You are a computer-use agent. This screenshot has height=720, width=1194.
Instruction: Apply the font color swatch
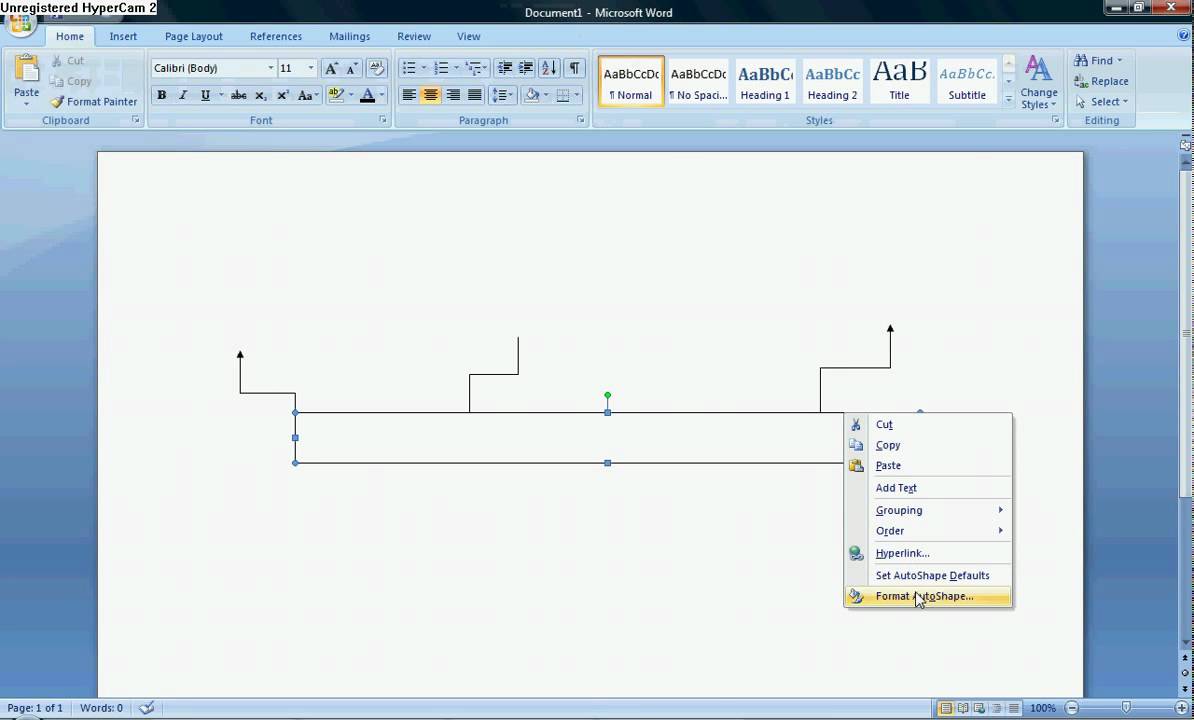pos(367,95)
